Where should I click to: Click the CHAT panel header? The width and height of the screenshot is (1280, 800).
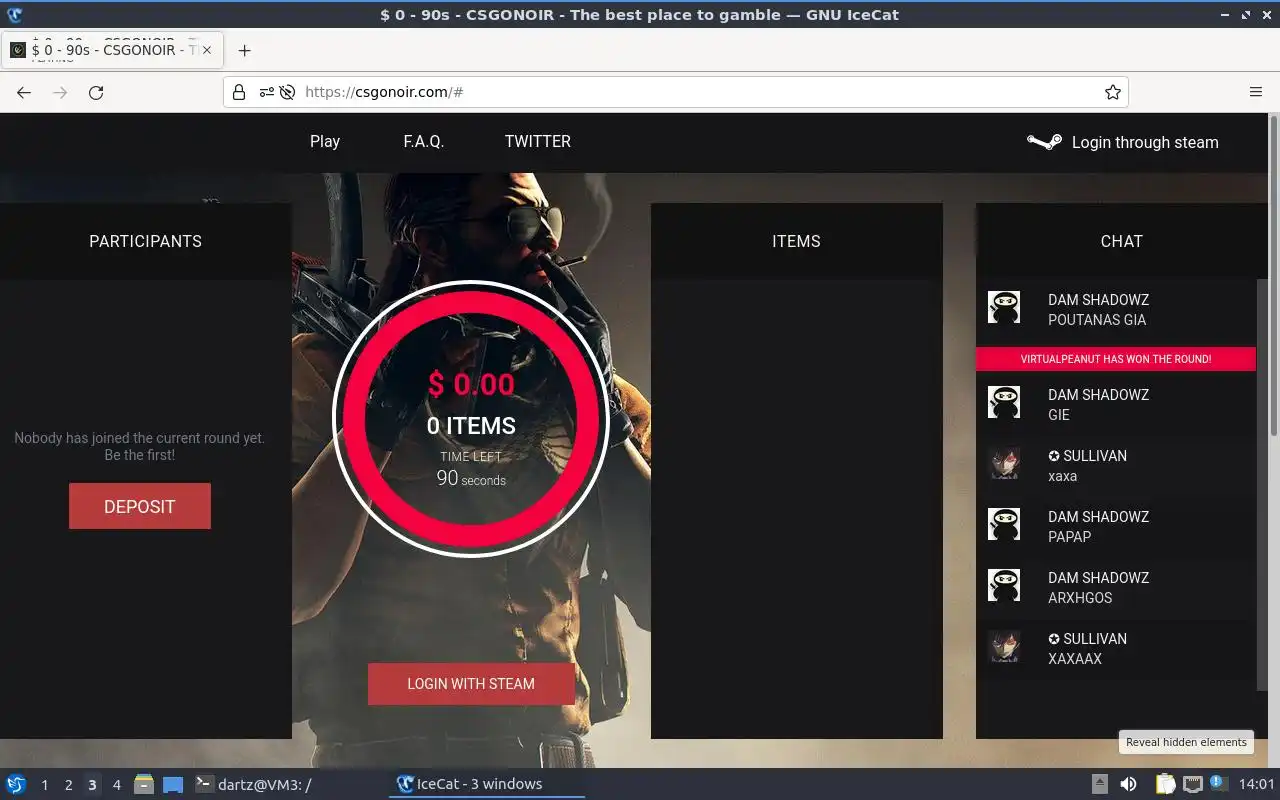1121,241
